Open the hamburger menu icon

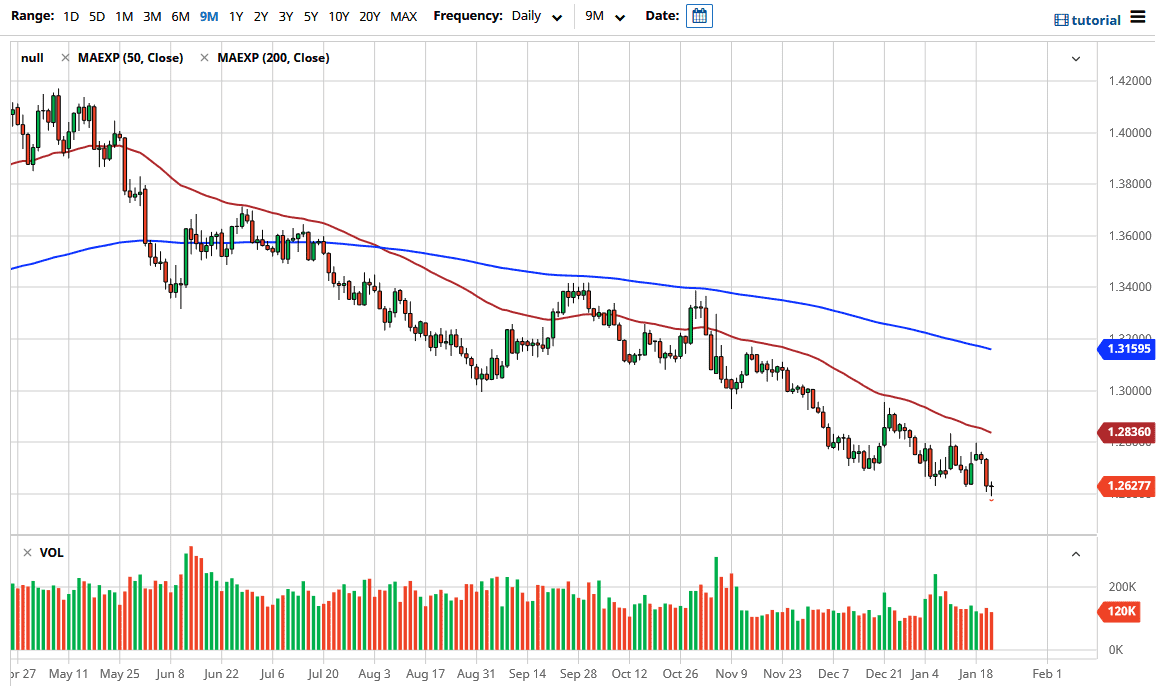pos(1137,18)
